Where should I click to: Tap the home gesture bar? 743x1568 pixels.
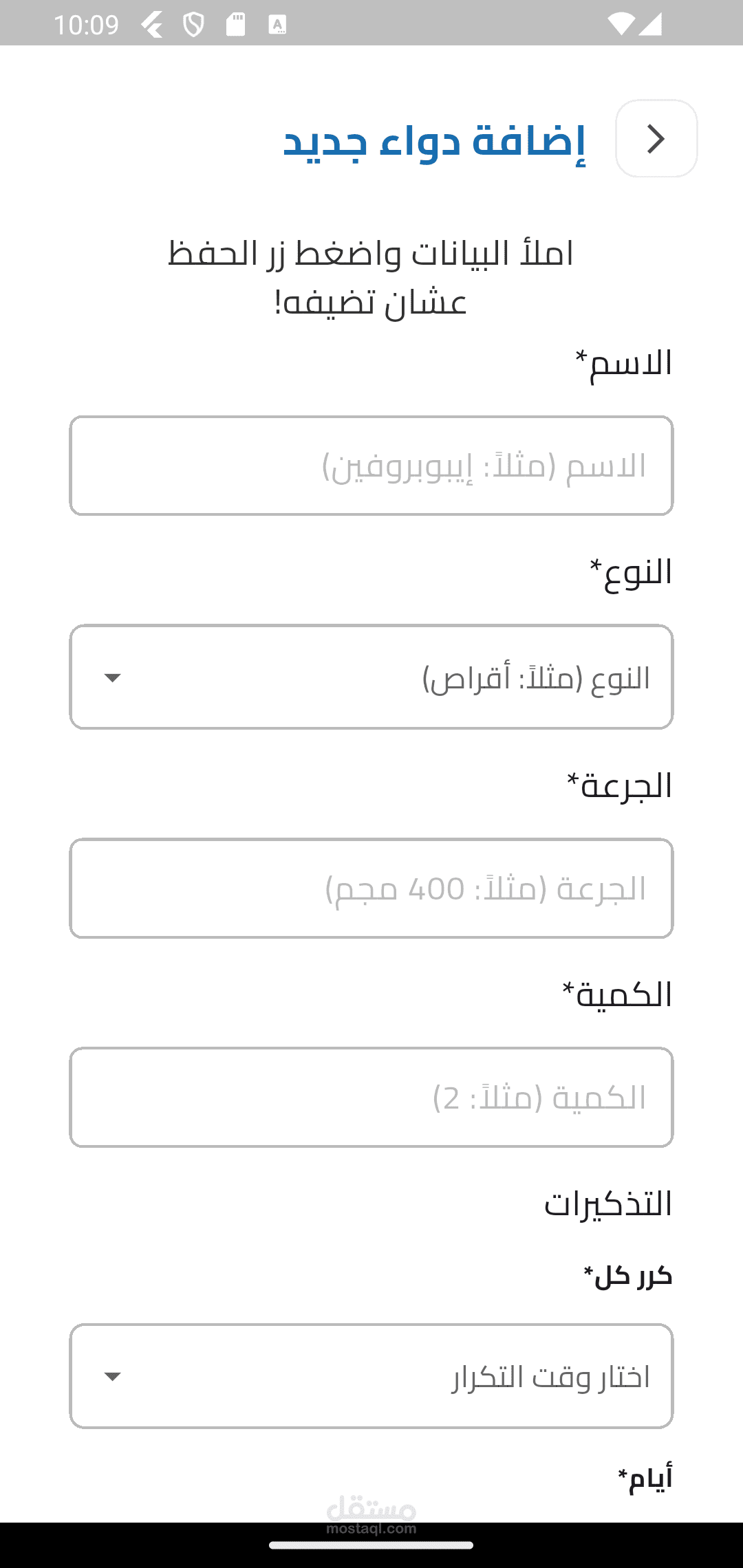click(371, 1545)
